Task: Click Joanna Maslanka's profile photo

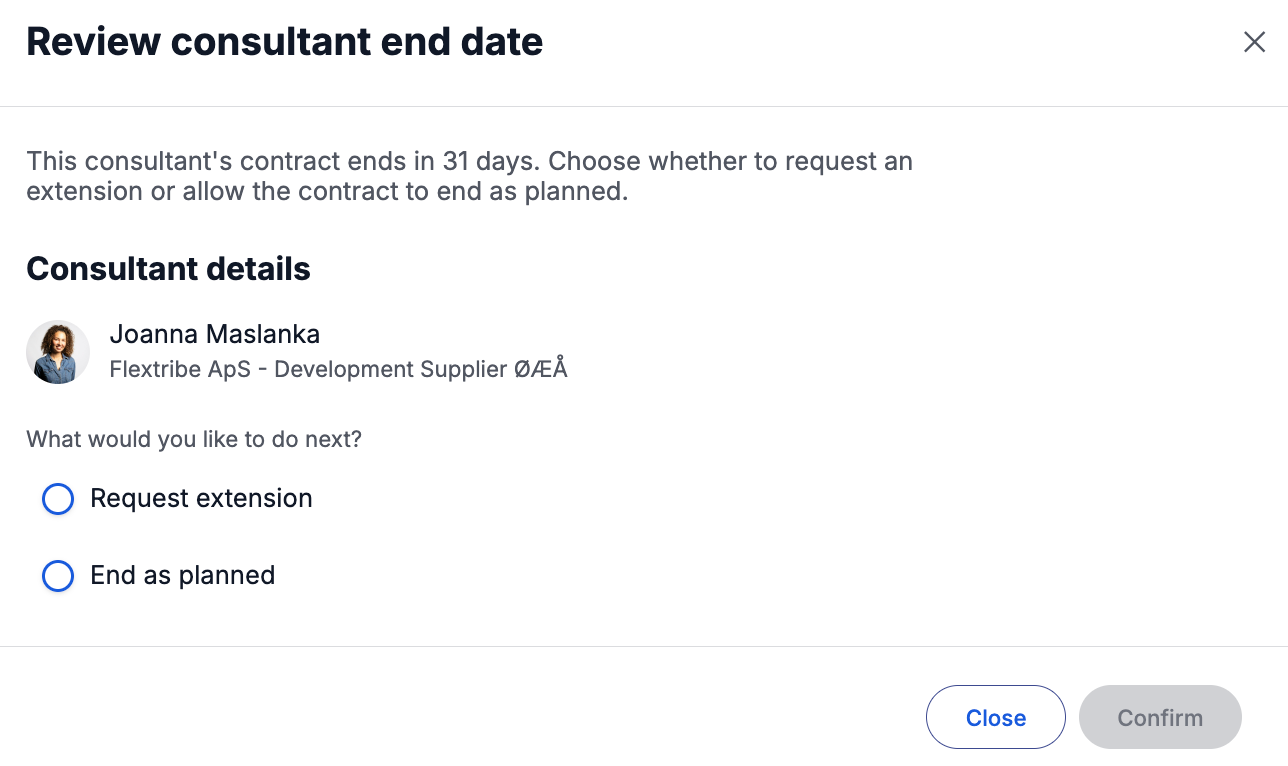Action: pyautogui.click(x=58, y=352)
